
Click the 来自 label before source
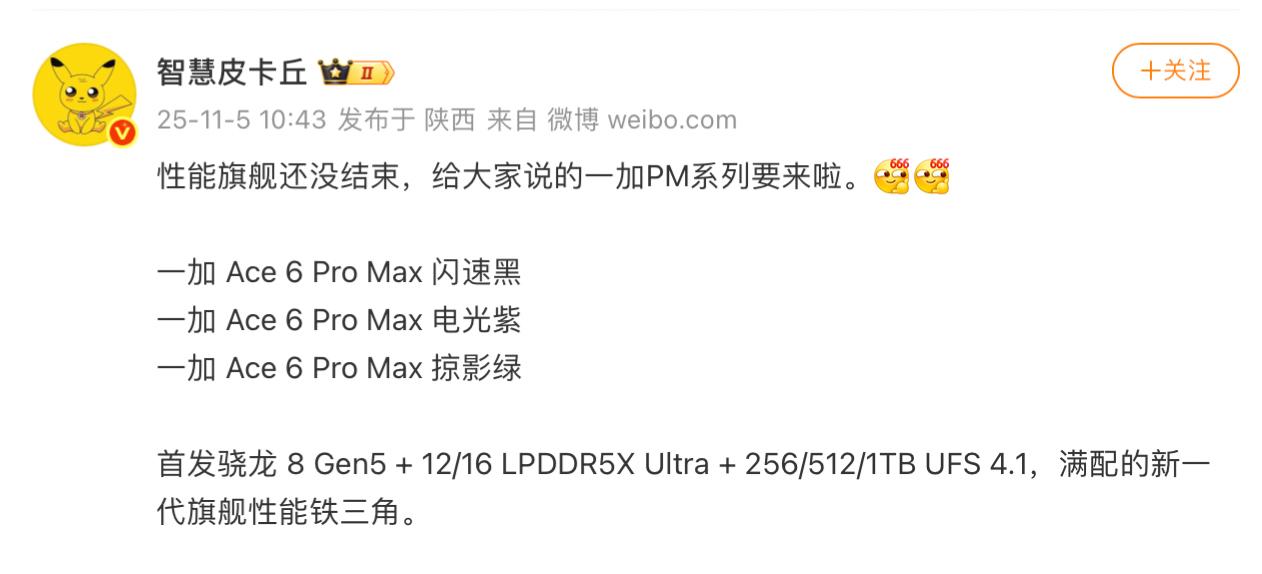point(512,120)
